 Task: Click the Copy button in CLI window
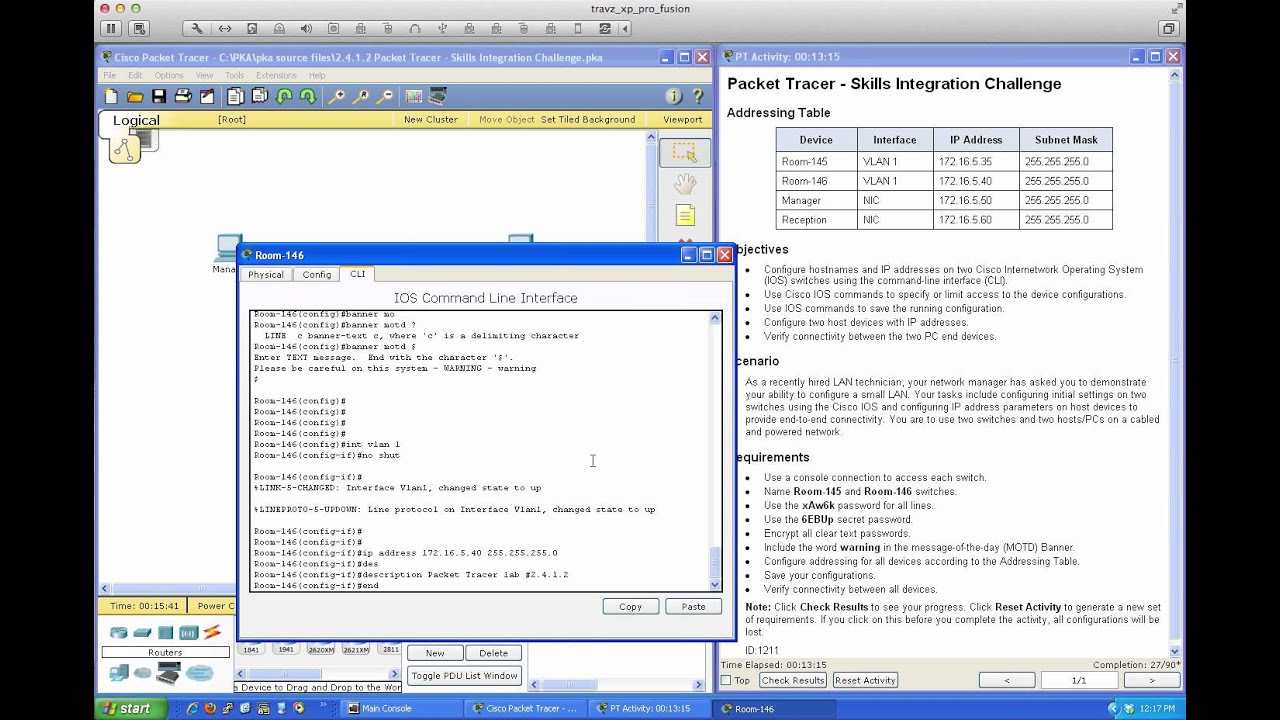tap(630, 607)
